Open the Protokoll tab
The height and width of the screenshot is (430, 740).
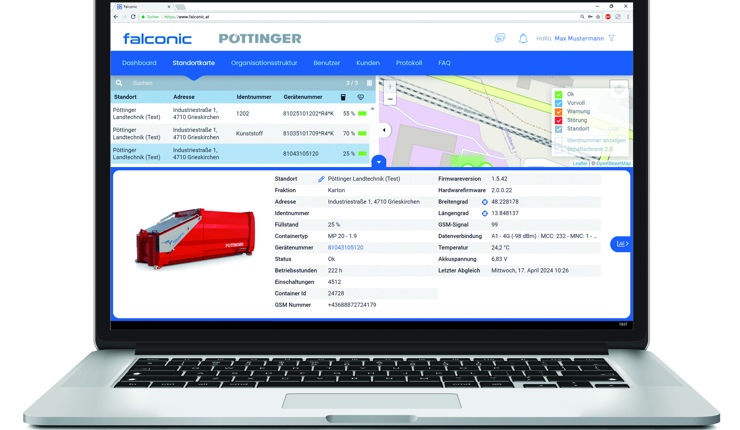coord(409,63)
